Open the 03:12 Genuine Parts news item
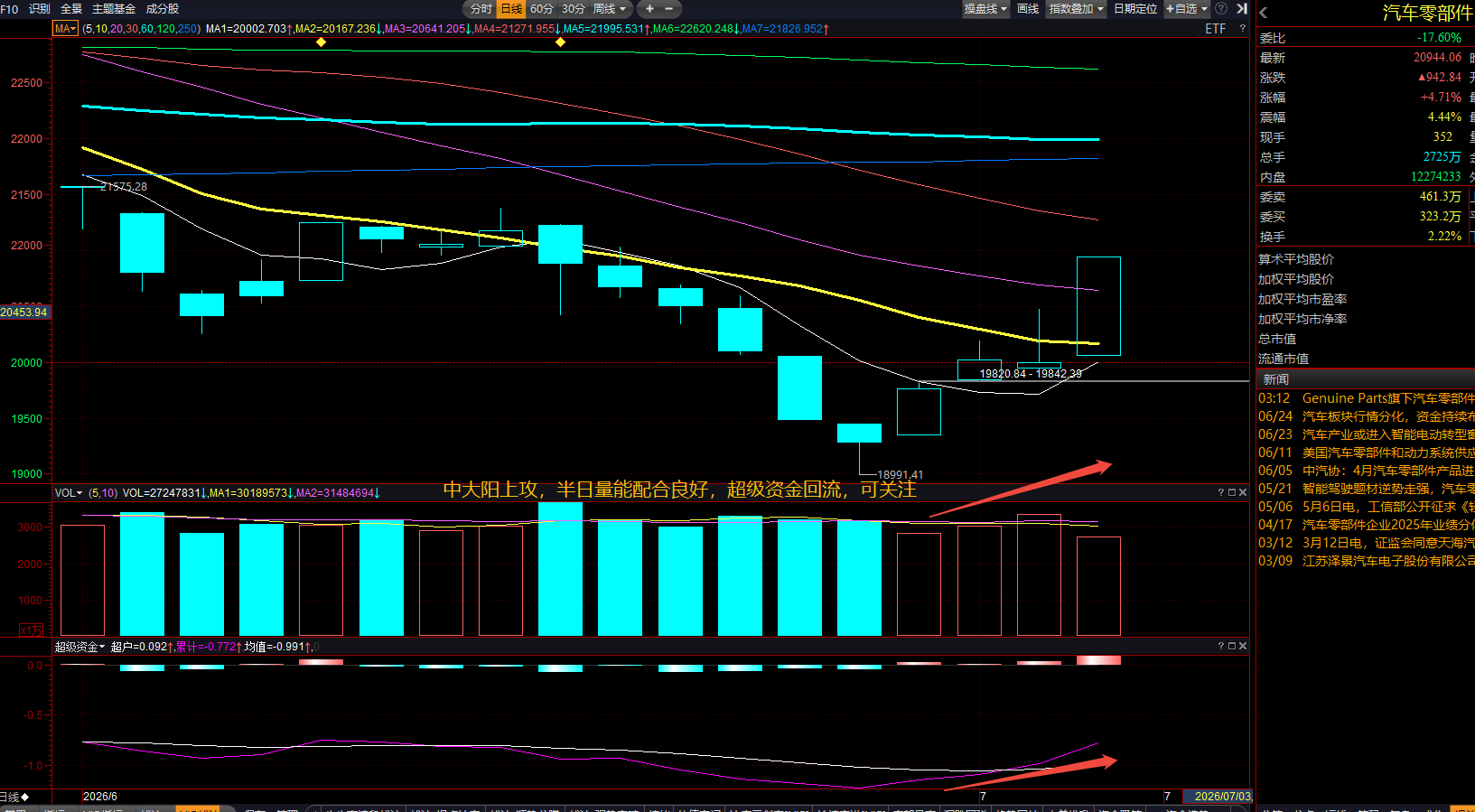Screen dimensions: 1475x812 point(1366,398)
